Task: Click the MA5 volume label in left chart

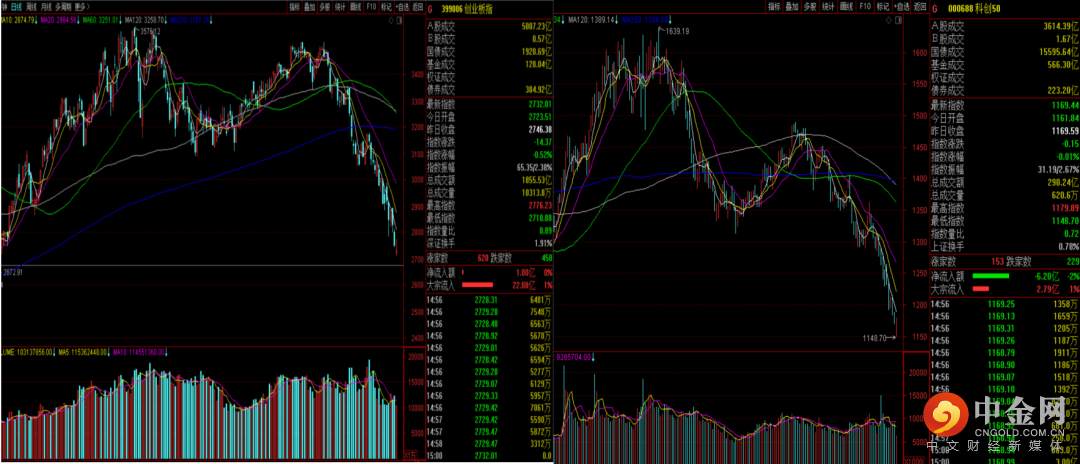Action: click(x=82, y=351)
